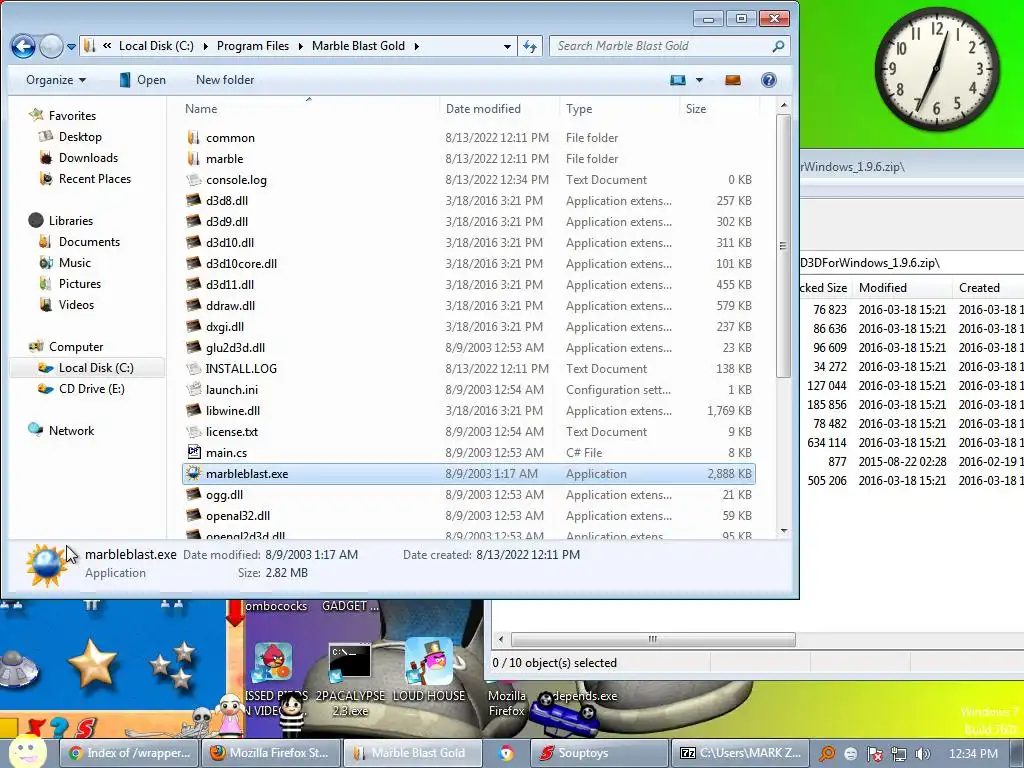Select the openal32.dll file name
This screenshot has height=768, width=1024.
238,516
